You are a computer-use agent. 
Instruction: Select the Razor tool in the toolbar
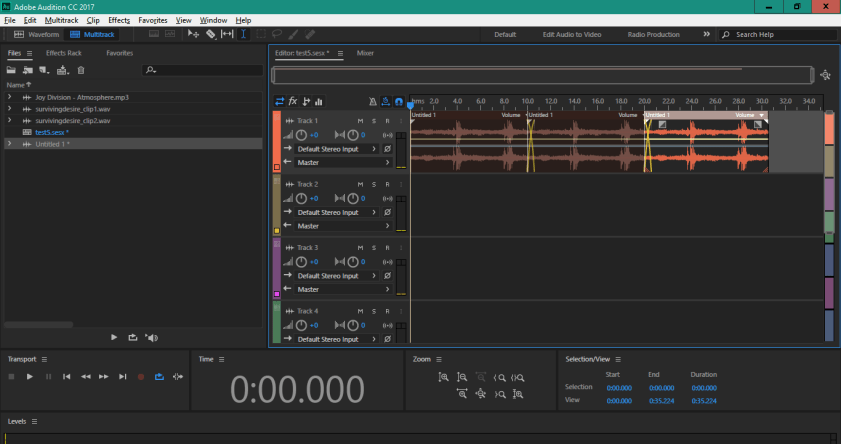click(x=210, y=34)
